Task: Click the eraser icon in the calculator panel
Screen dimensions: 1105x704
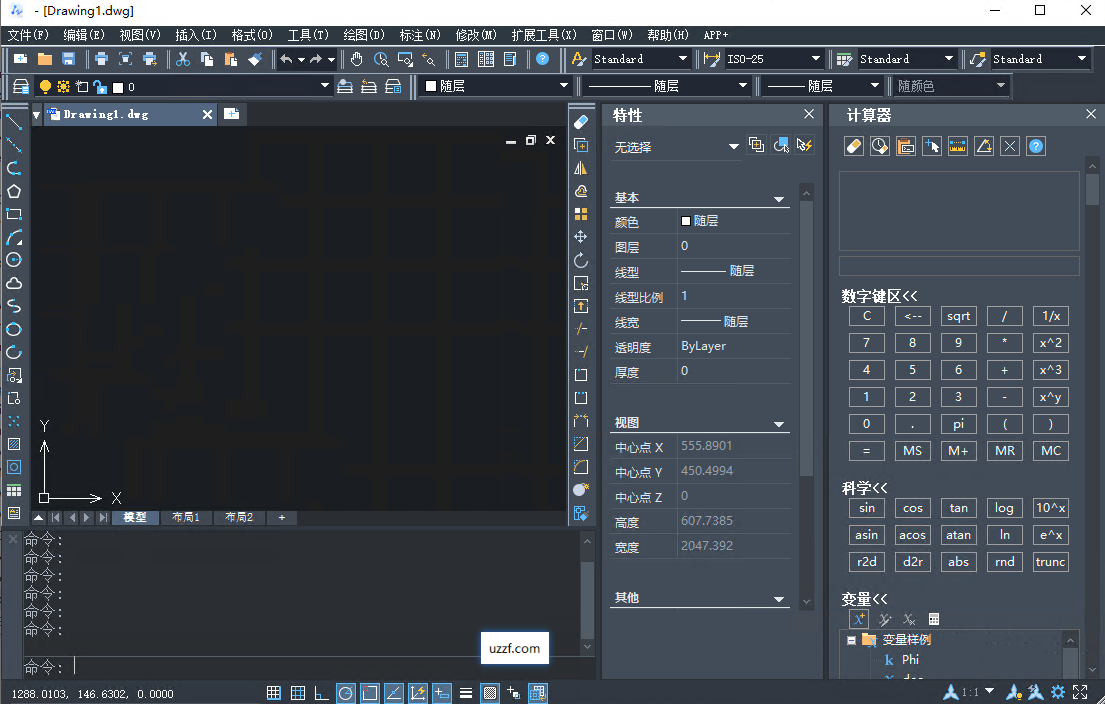Action: click(x=853, y=146)
